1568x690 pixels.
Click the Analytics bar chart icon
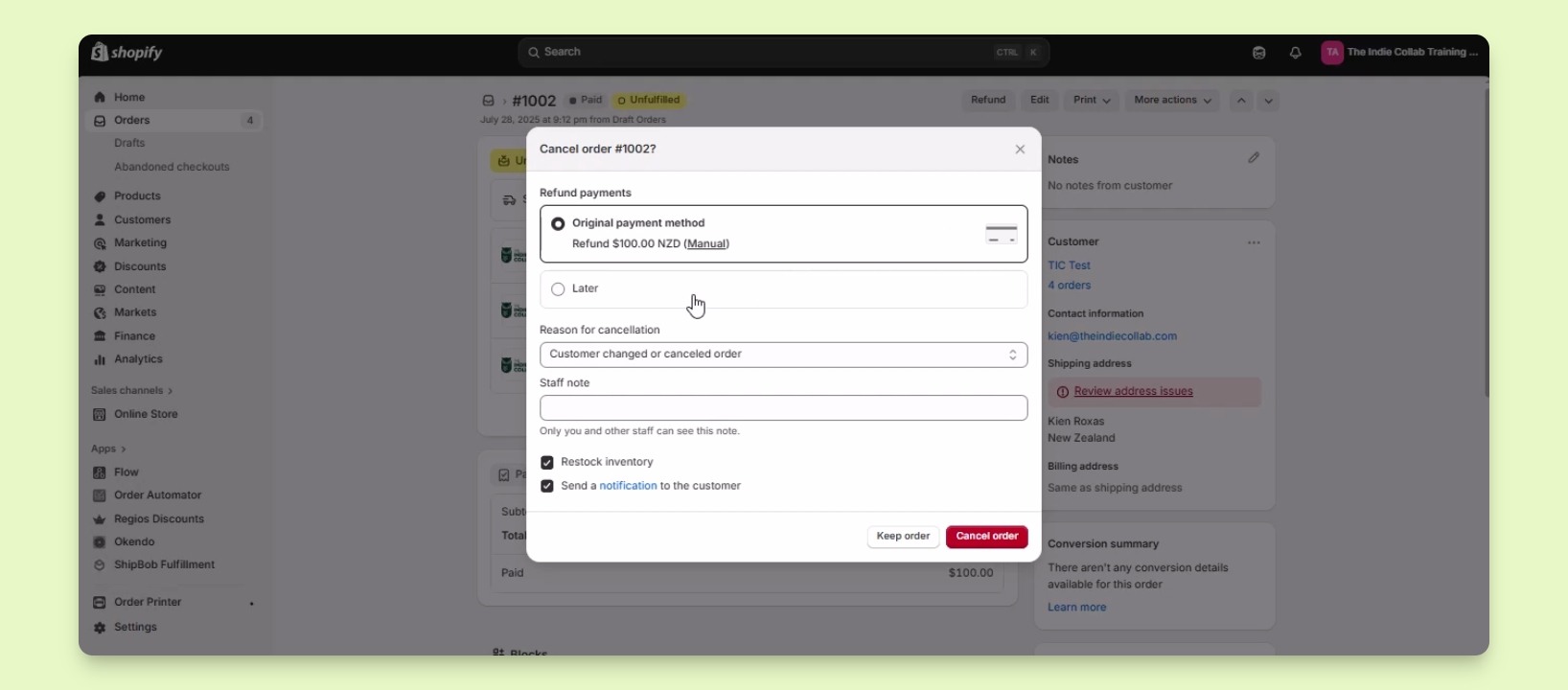pyautogui.click(x=100, y=359)
